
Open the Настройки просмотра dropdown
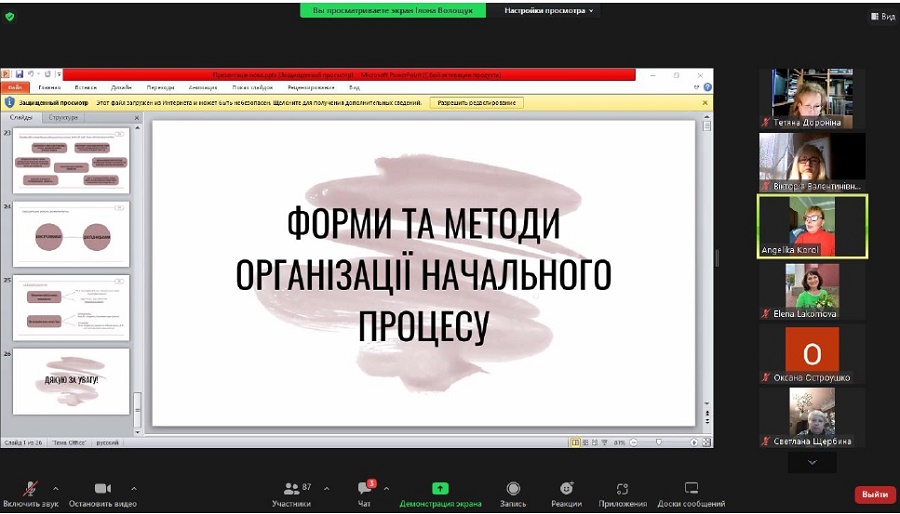point(548,10)
